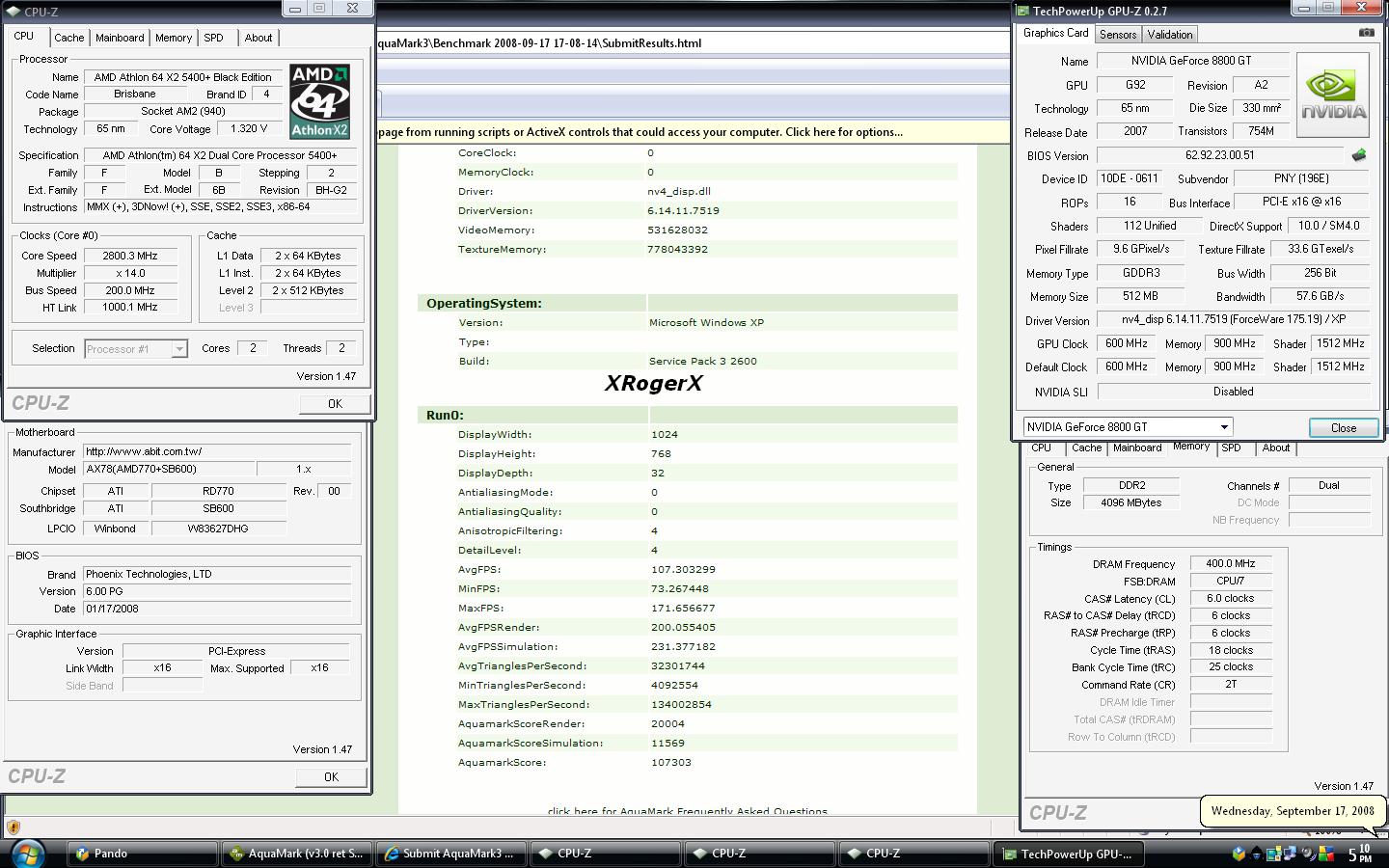Click the Windows Security Center shield tray icon
The image size is (1389, 868).
click(x=1328, y=854)
